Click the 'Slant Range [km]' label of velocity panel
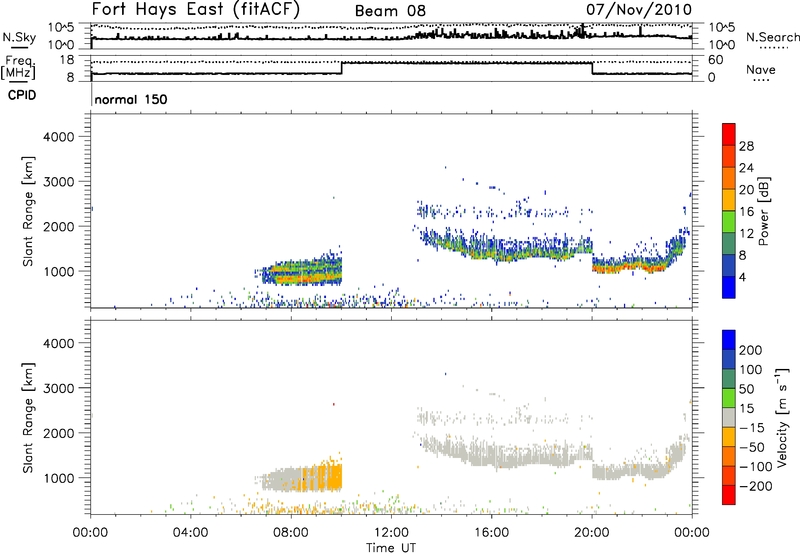Screen dimensions: 800x554 (28, 418)
